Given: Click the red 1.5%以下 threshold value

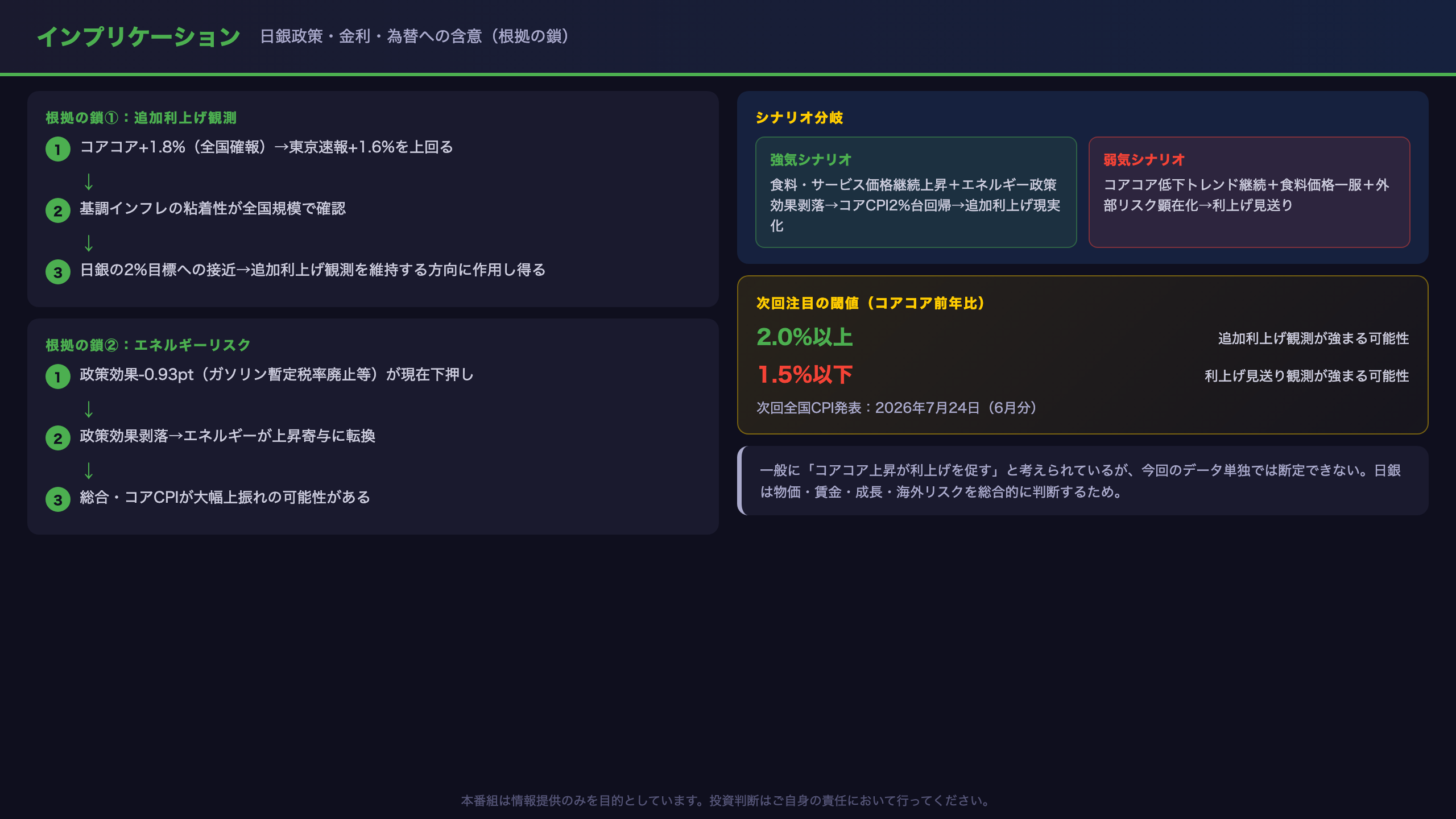Looking at the screenshot, I should coord(805,375).
